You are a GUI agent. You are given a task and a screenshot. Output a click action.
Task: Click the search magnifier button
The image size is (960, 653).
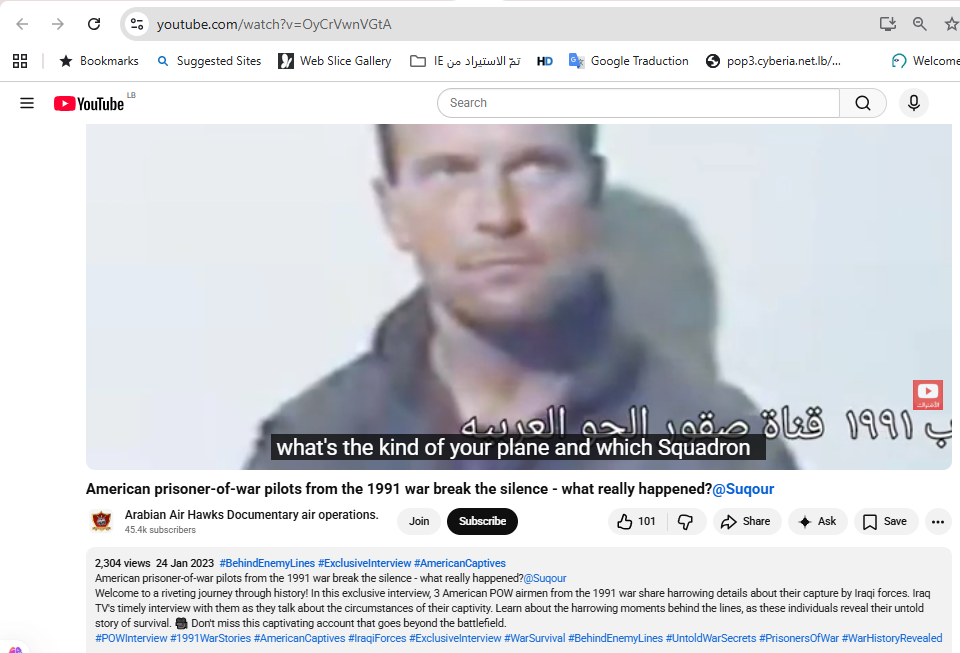(863, 103)
